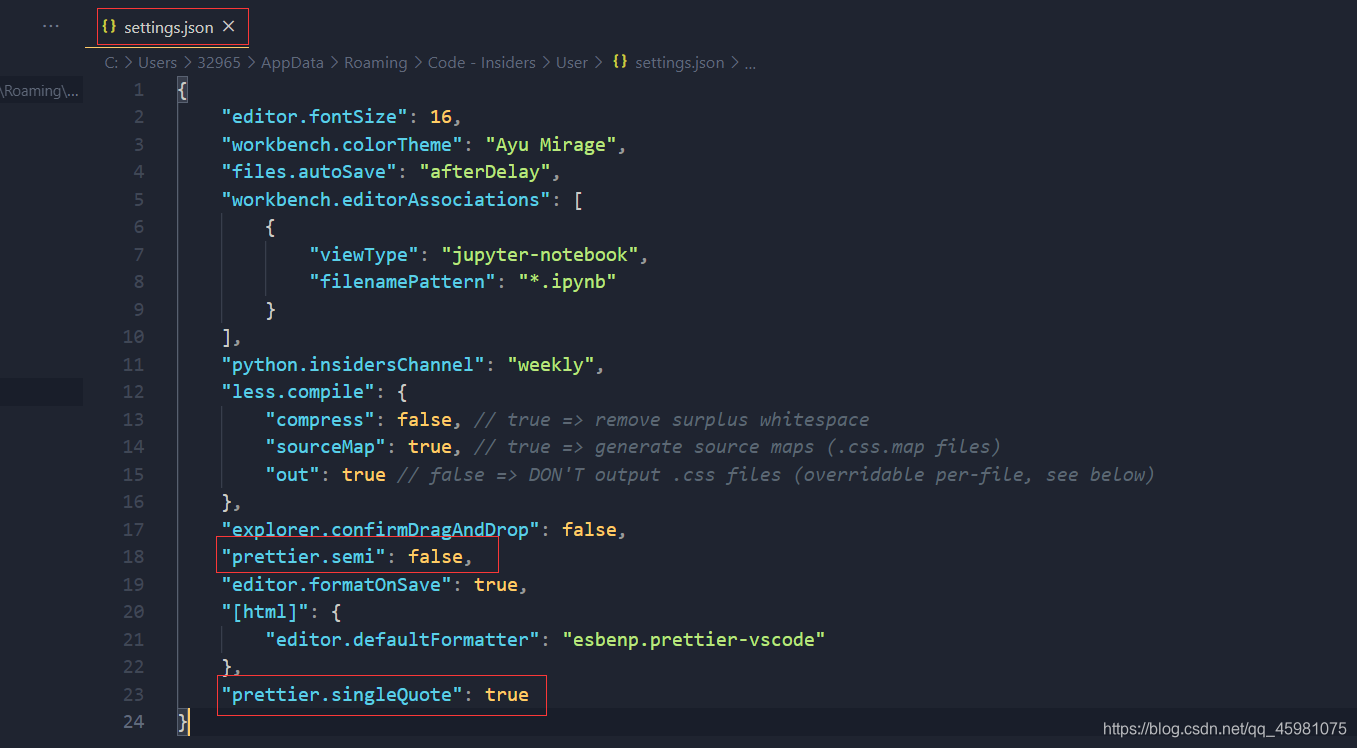The width and height of the screenshot is (1357, 748).
Task: Open the "AppData" breadcrumb dropdown
Action: tap(292, 61)
